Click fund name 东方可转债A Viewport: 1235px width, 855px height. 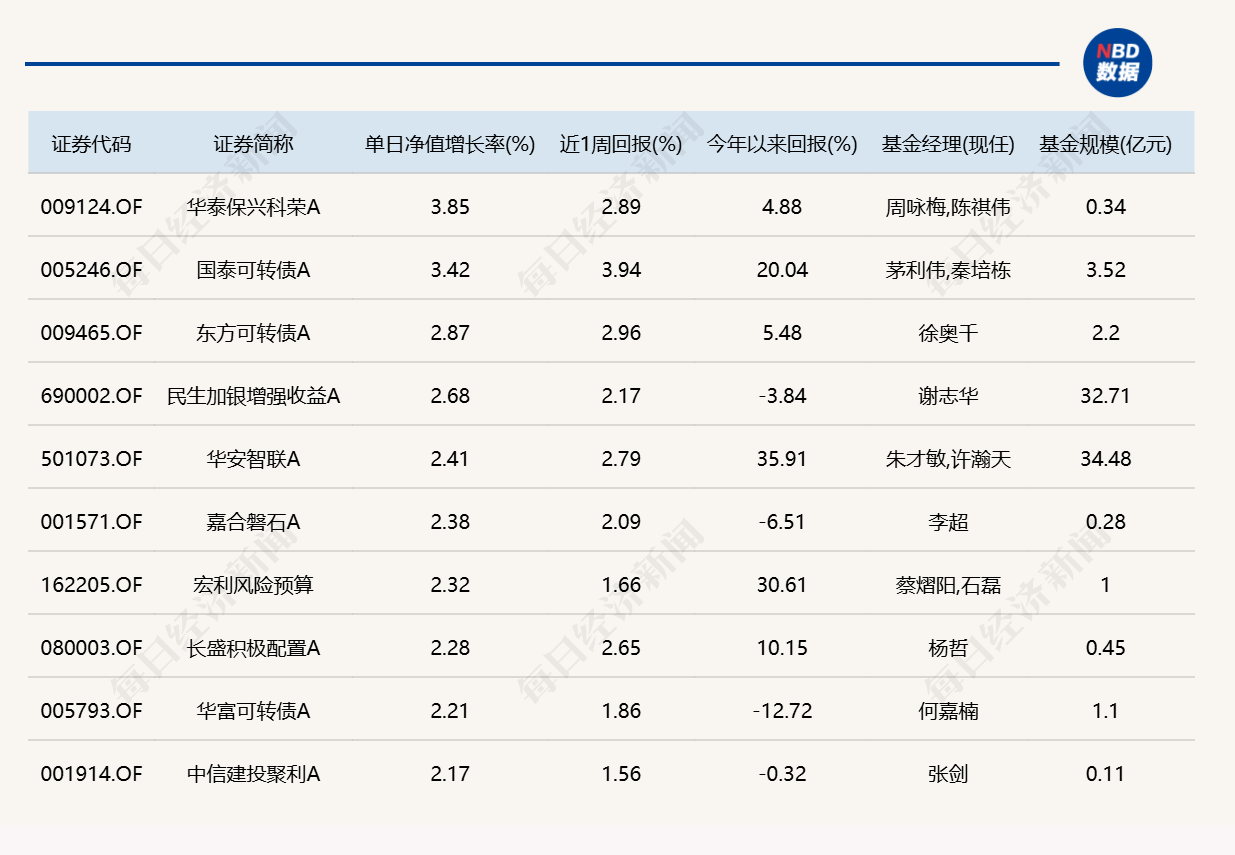pos(253,333)
